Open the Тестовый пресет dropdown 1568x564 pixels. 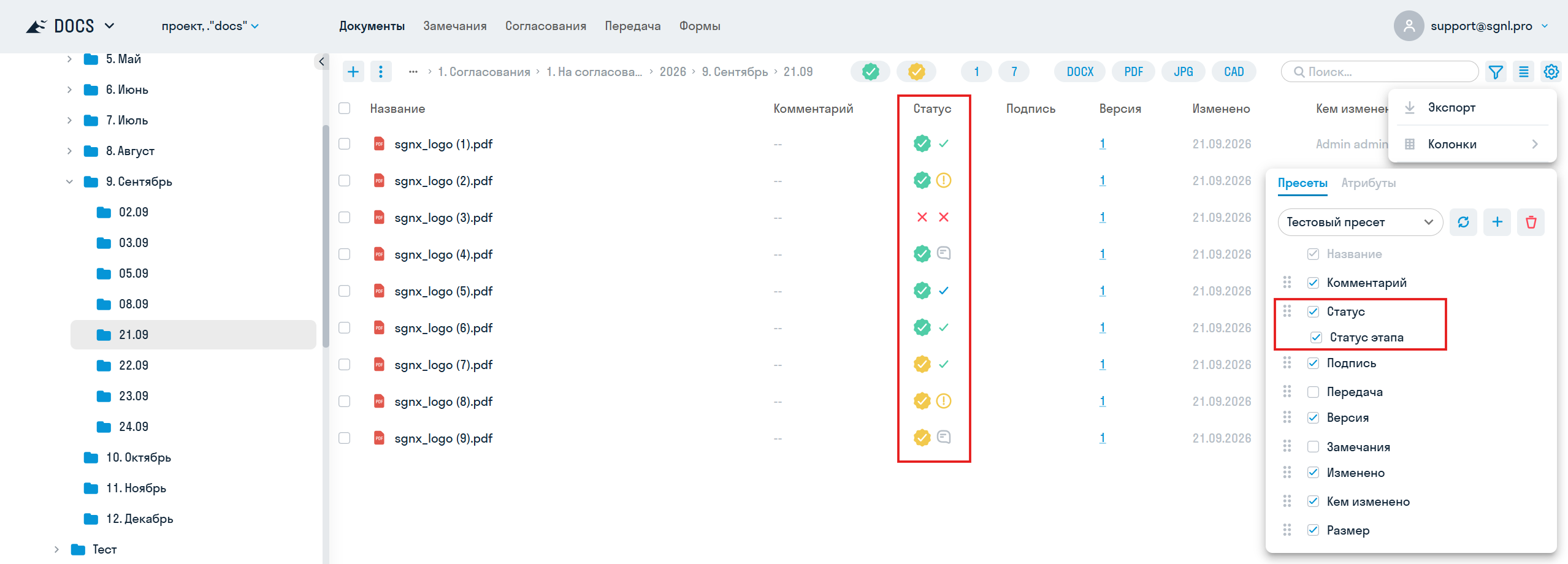[1360, 222]
